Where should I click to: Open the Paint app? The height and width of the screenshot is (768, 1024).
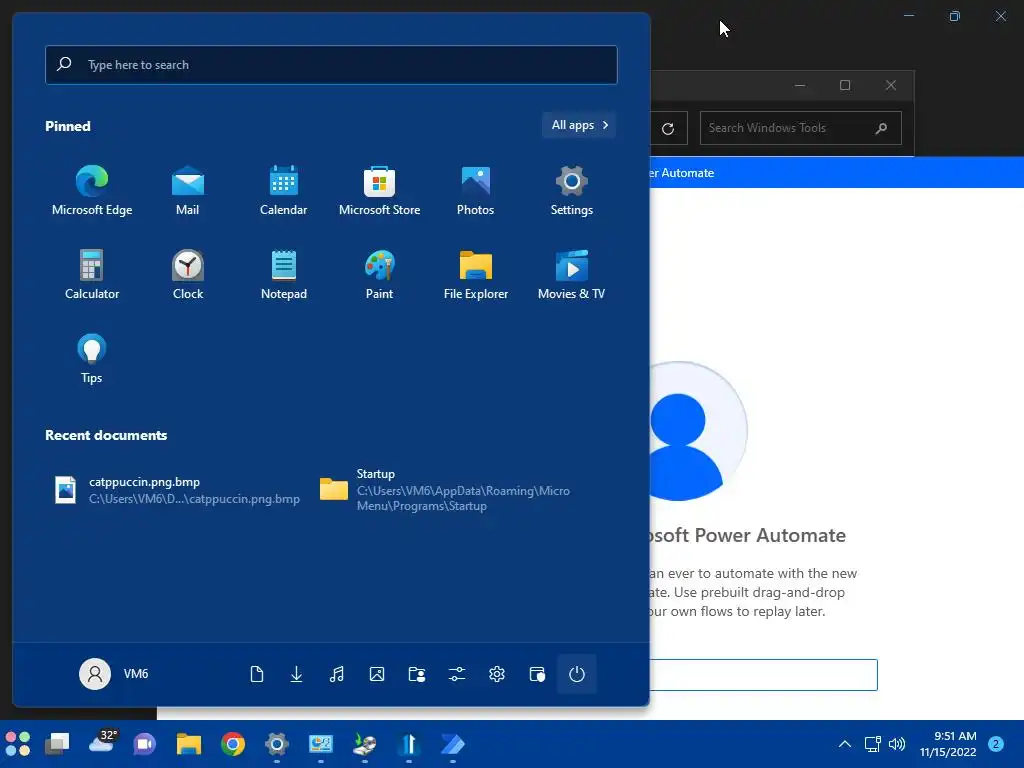click(379, 274)
